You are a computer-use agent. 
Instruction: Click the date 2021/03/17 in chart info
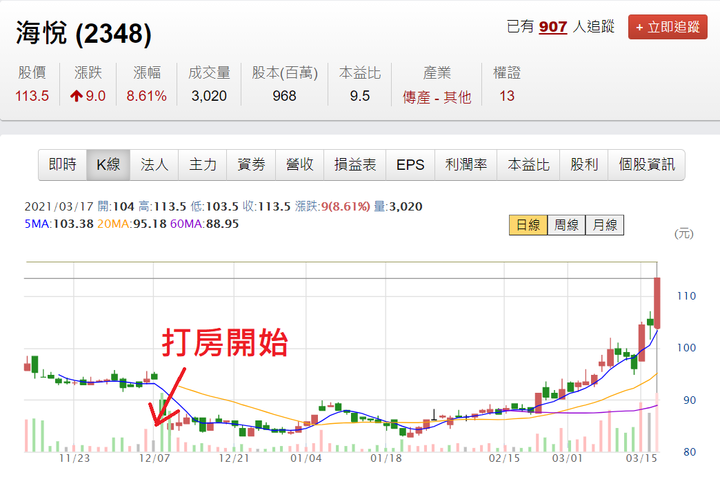click(x=59, y=207)
